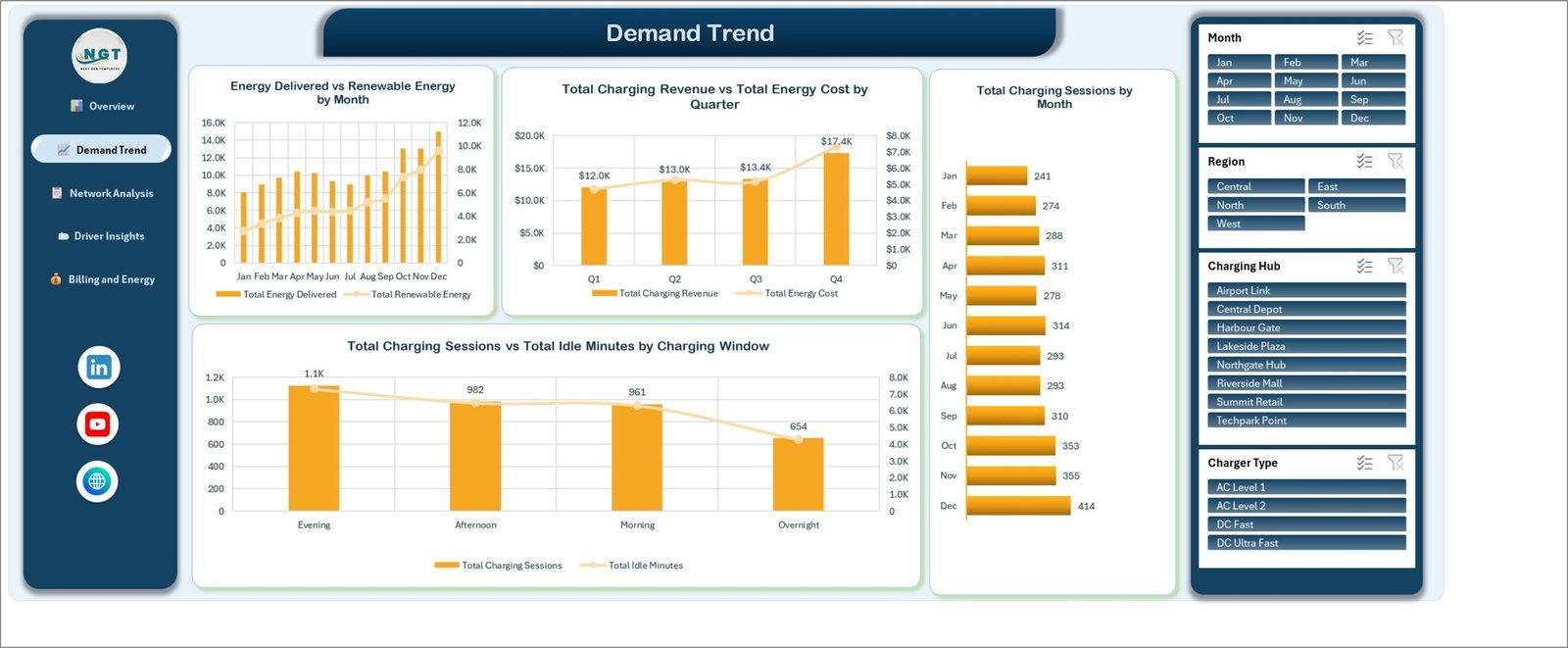Click the Total Charging Revenue legend entry
The width and height of the screenshot is (1568, 648).
[656, 293]
